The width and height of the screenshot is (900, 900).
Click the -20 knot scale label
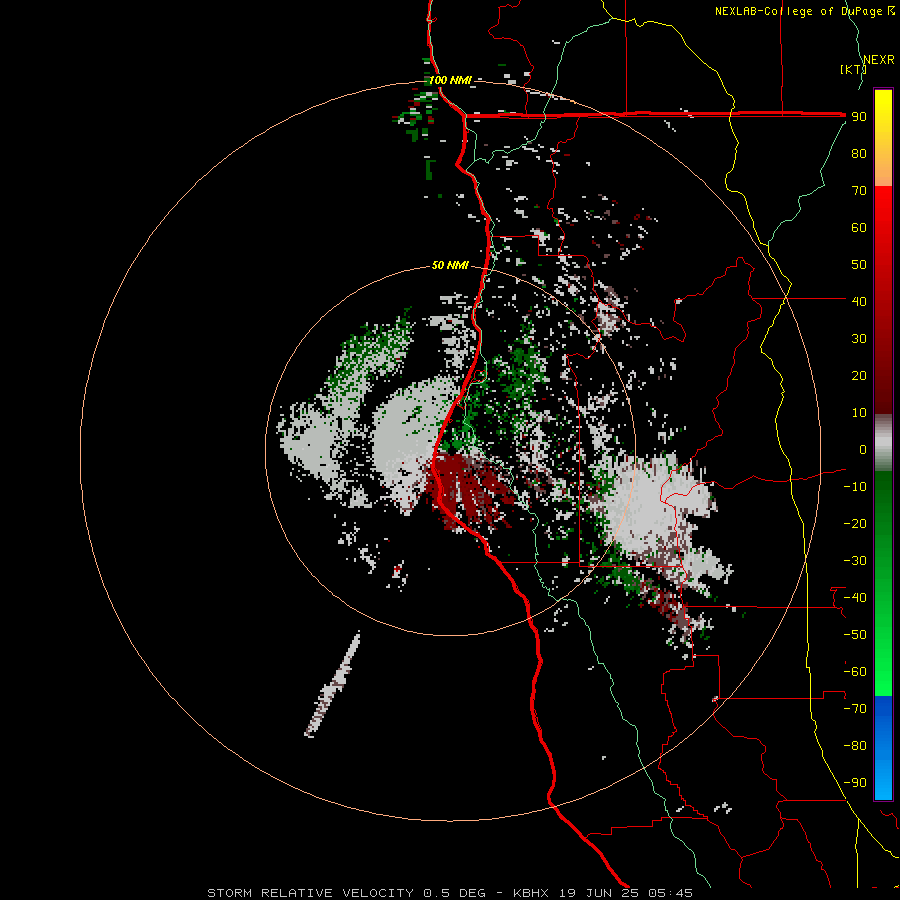click(x=855, y=524)
